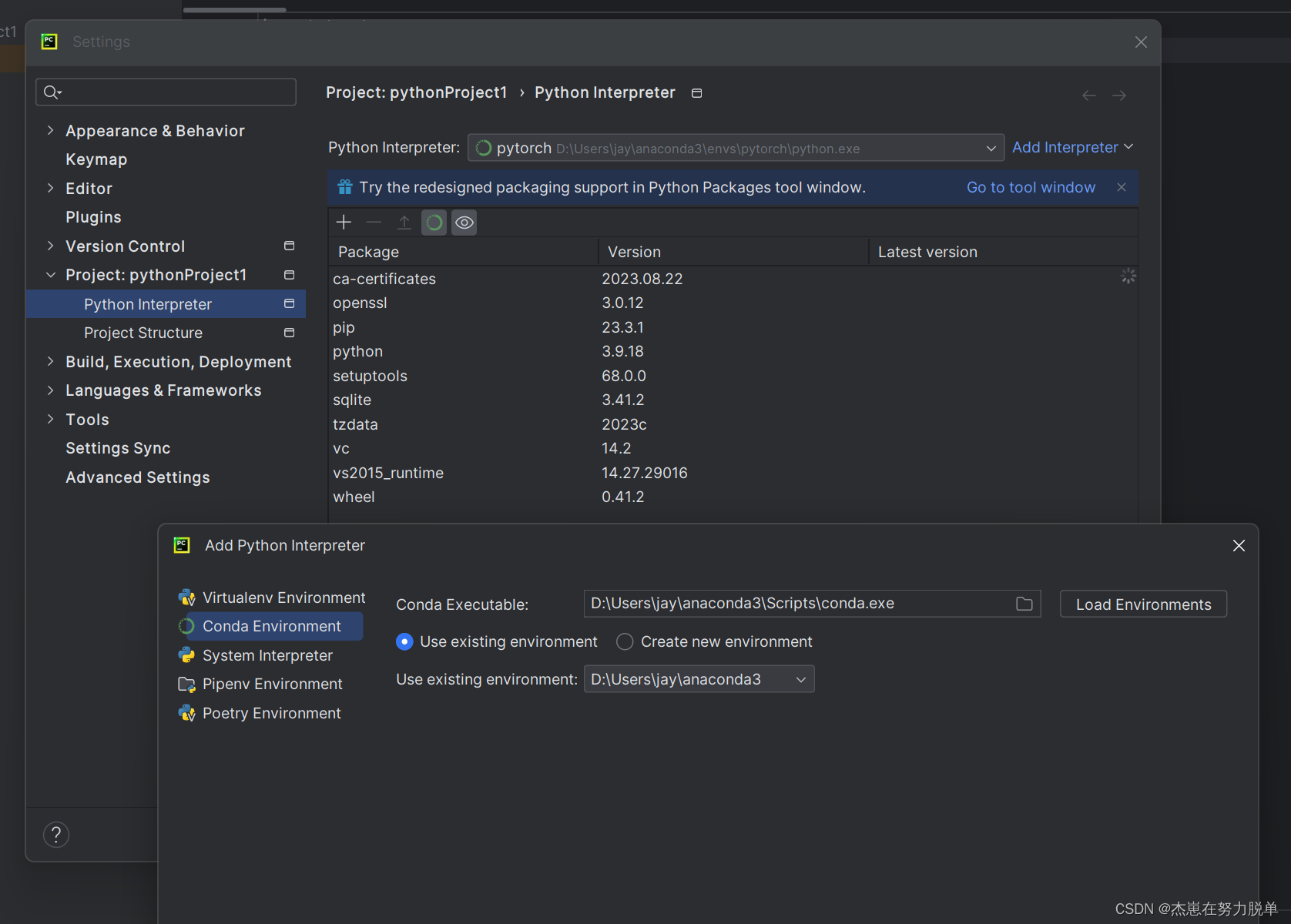Image resolution: width=1291 pixels, height=924 pixels.
Task: Select the sqlite package row
Action: [733, 400]
